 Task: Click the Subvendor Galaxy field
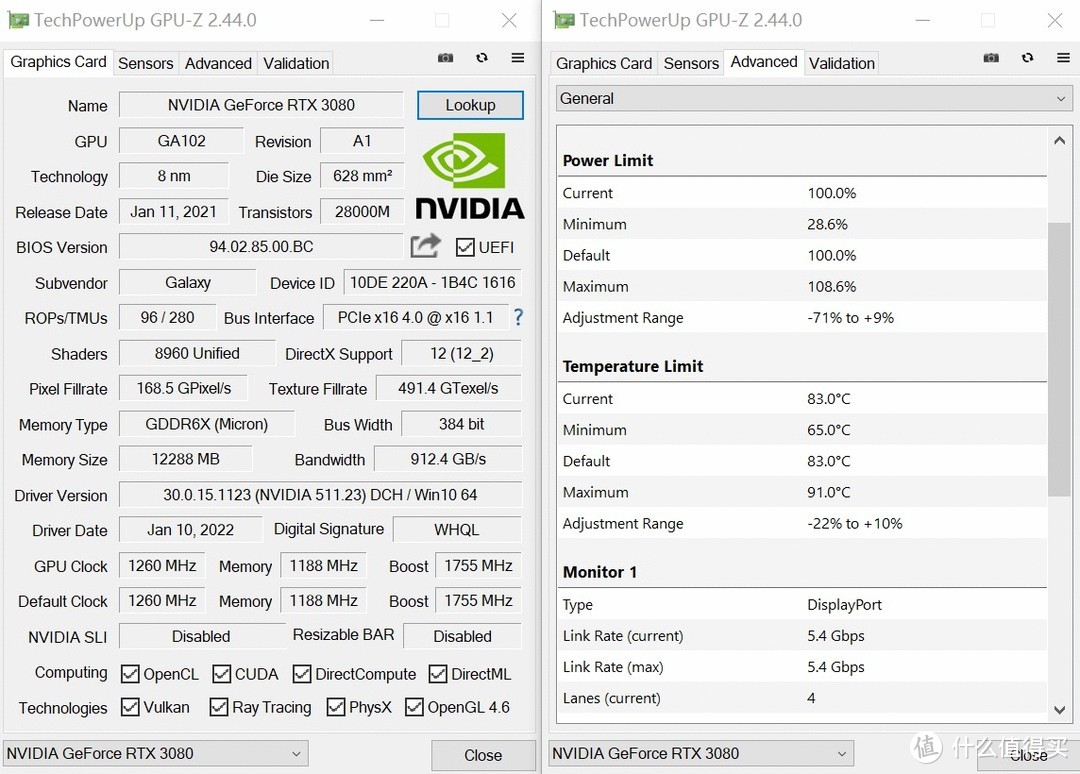188,282
